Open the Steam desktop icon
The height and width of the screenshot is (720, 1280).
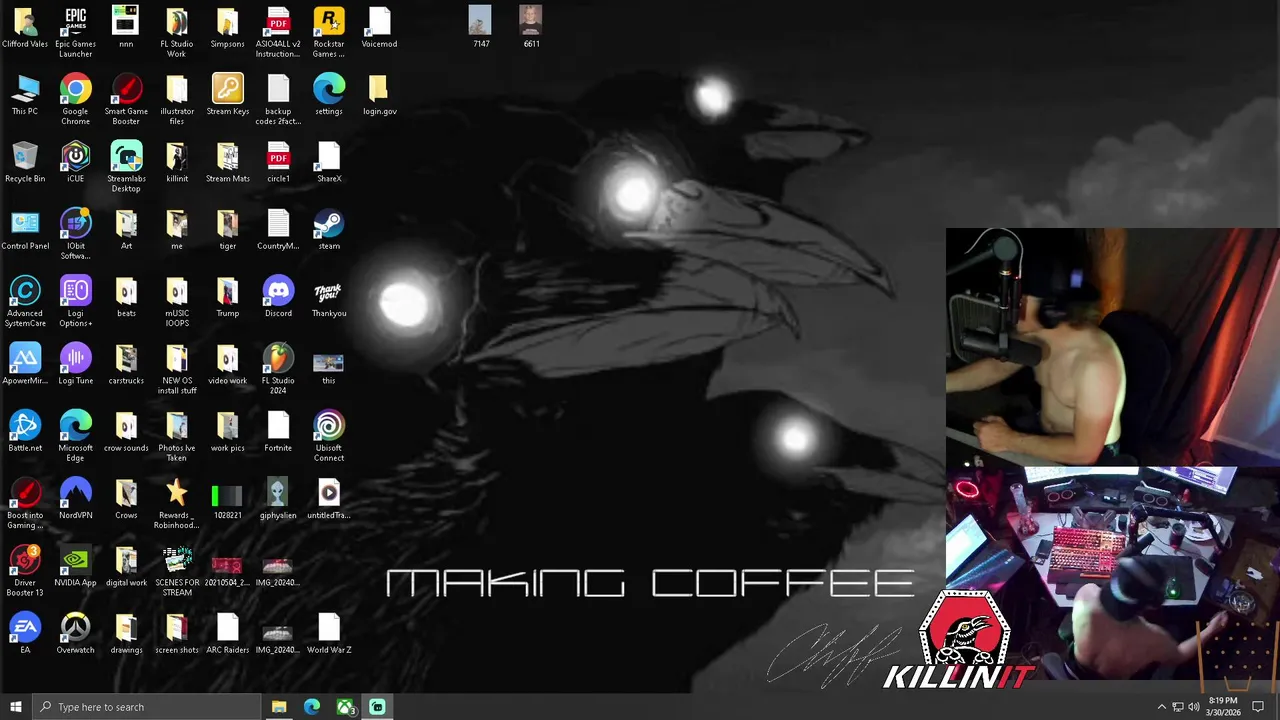click(329, 224)
